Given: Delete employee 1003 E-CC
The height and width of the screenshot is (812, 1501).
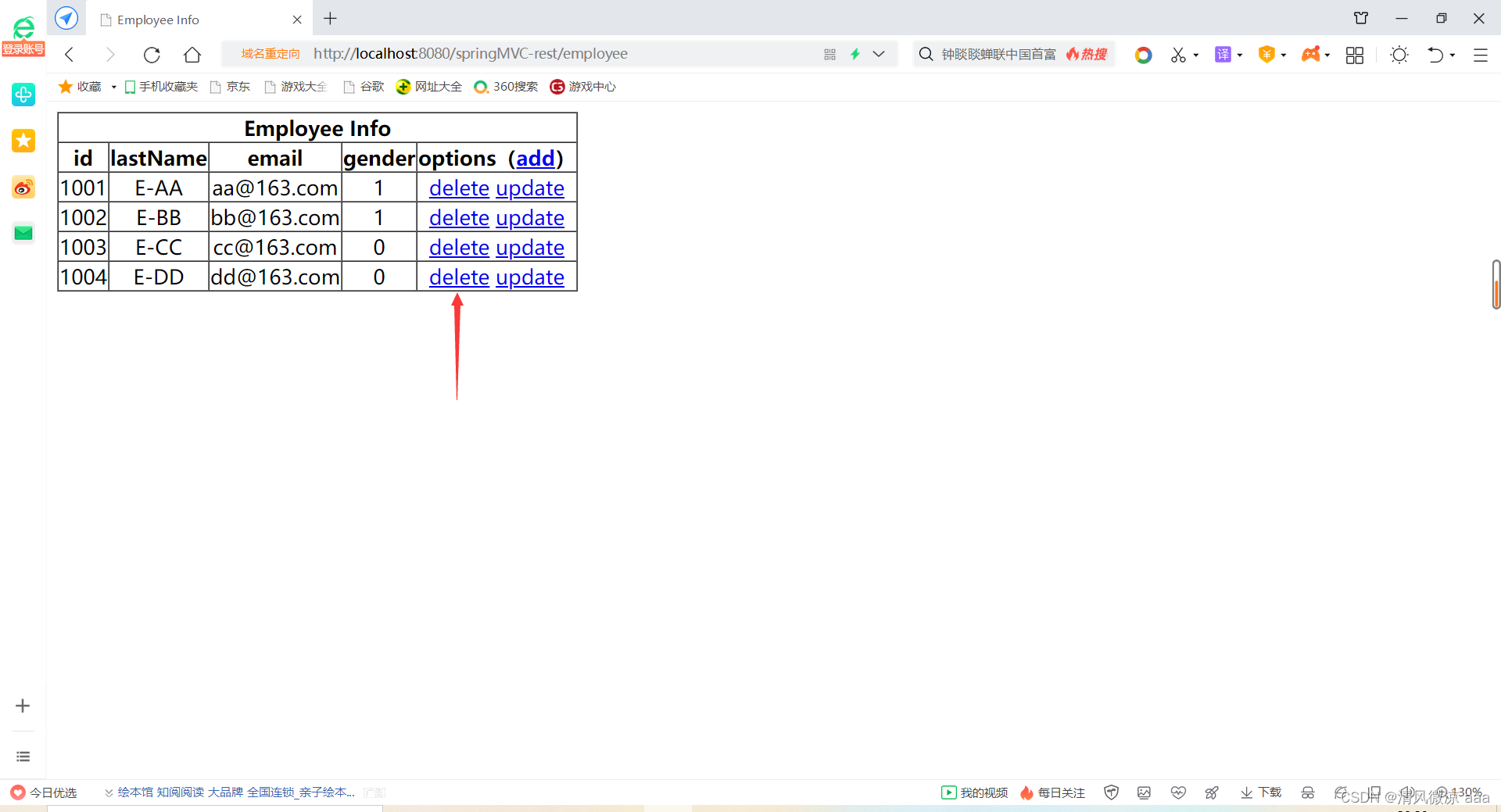Looking at the screenshot, I should point(459,248).
